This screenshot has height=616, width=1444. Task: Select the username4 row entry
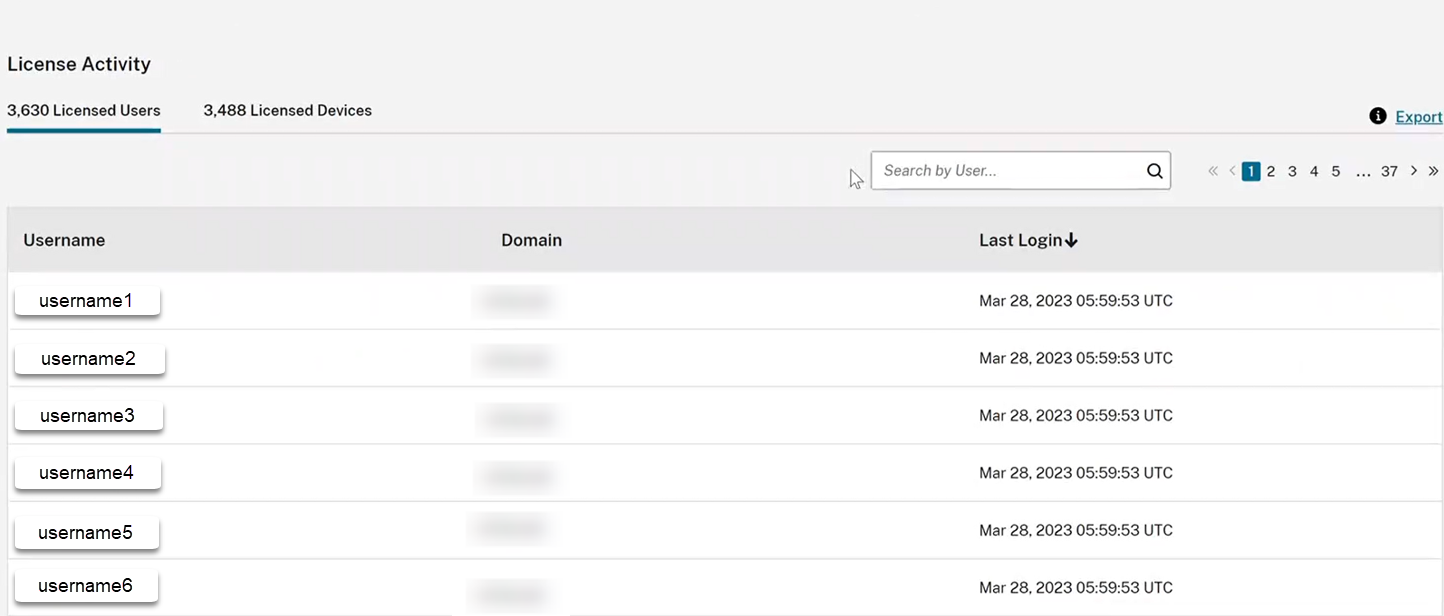click(87, 473)
